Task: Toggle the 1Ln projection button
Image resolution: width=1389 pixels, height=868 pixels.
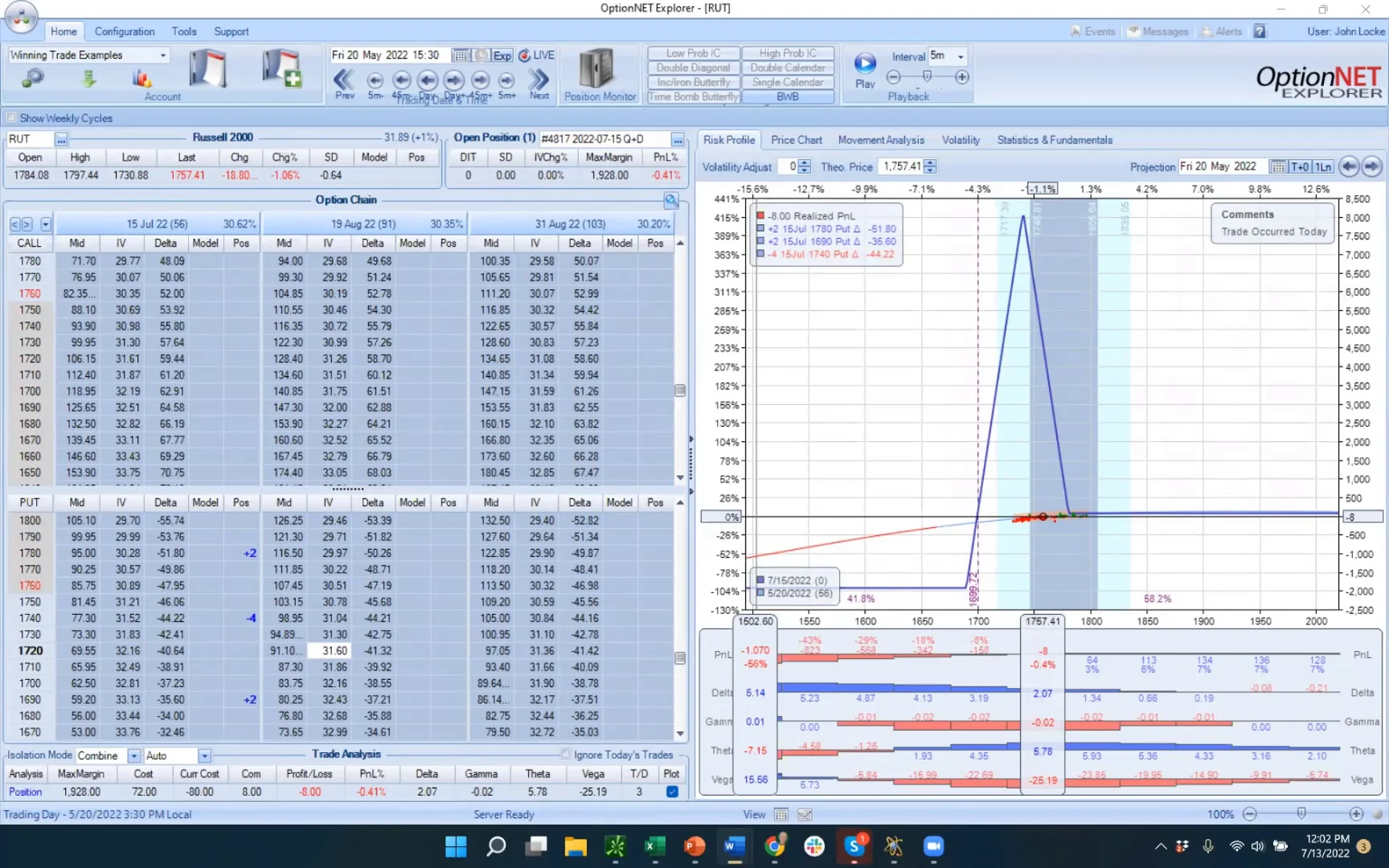Action: (x=1322, y=166)
